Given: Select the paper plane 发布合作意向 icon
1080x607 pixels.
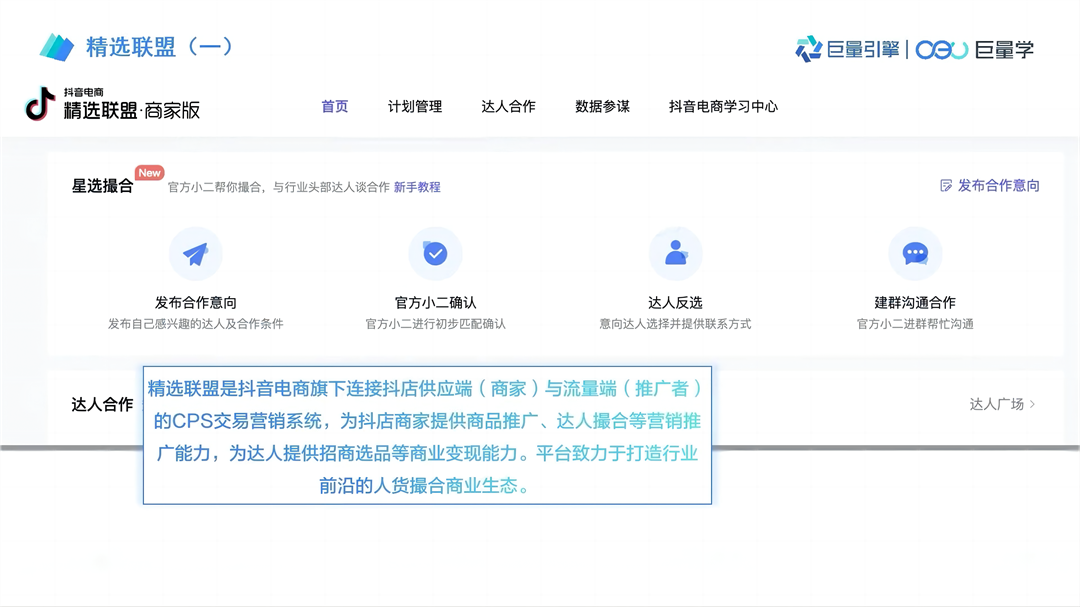Looking at the screenshot, I should click(x=196, y=252).
